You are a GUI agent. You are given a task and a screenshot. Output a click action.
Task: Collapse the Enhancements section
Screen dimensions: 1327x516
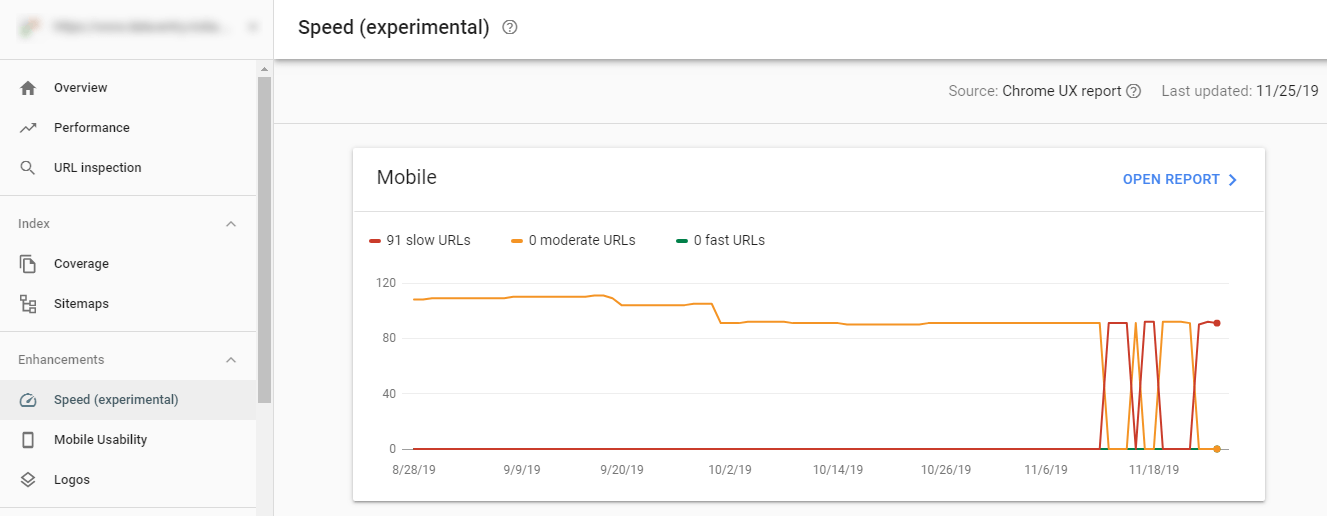tap(231, 360)
